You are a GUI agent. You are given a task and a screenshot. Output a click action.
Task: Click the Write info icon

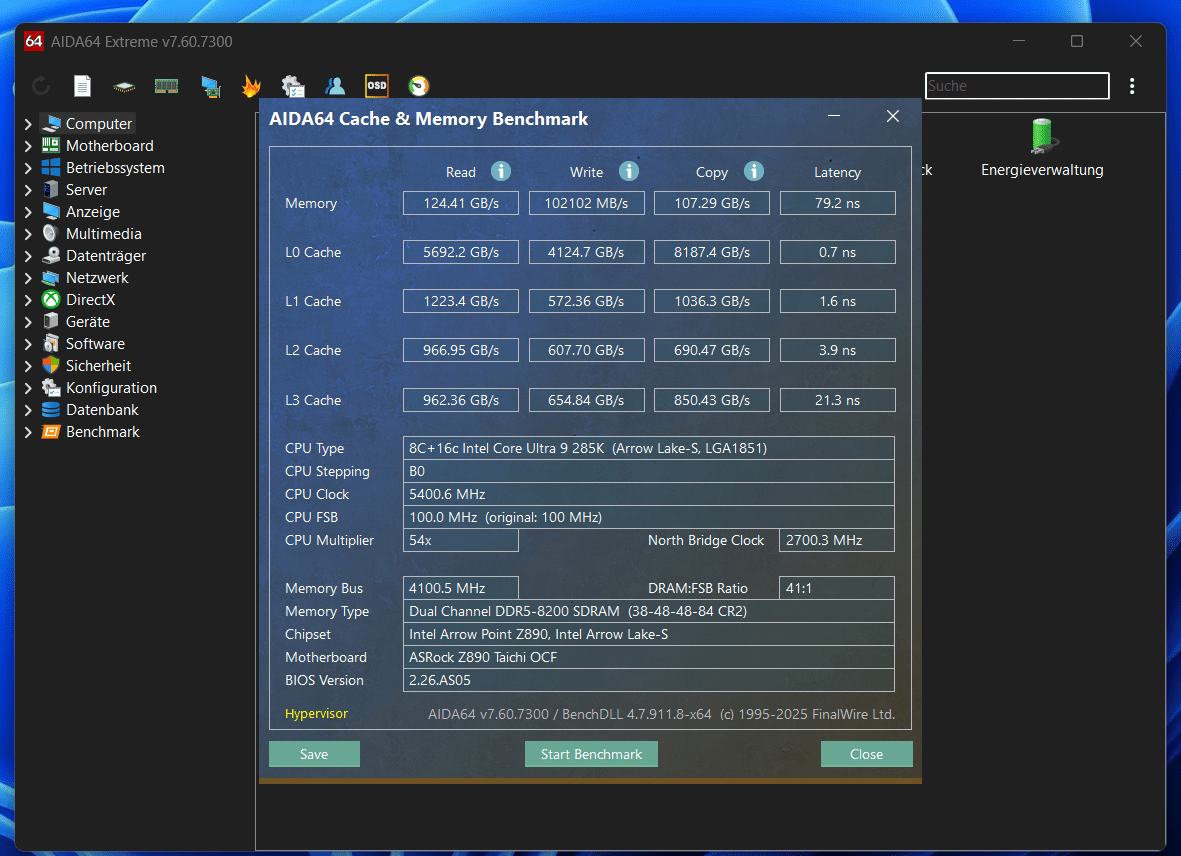[x=629, y=171]
